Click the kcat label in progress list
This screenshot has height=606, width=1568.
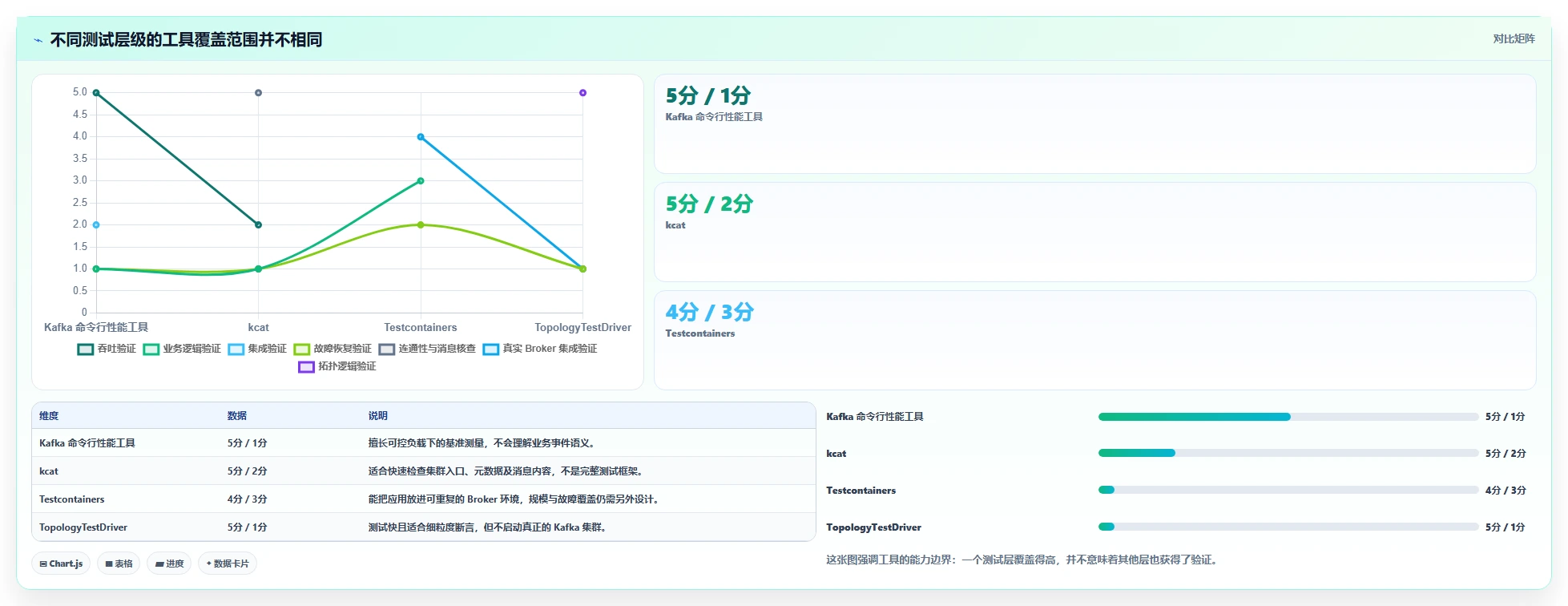pos(836,454)
